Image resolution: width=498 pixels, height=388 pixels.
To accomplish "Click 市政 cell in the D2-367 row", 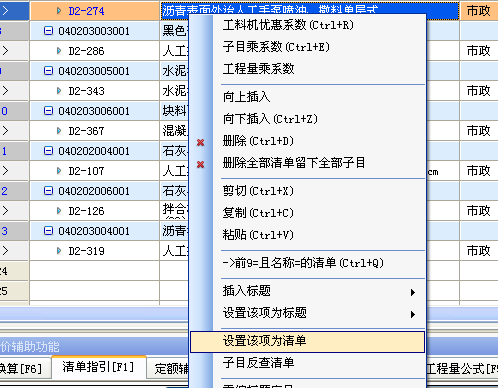I will pos(479,131).
